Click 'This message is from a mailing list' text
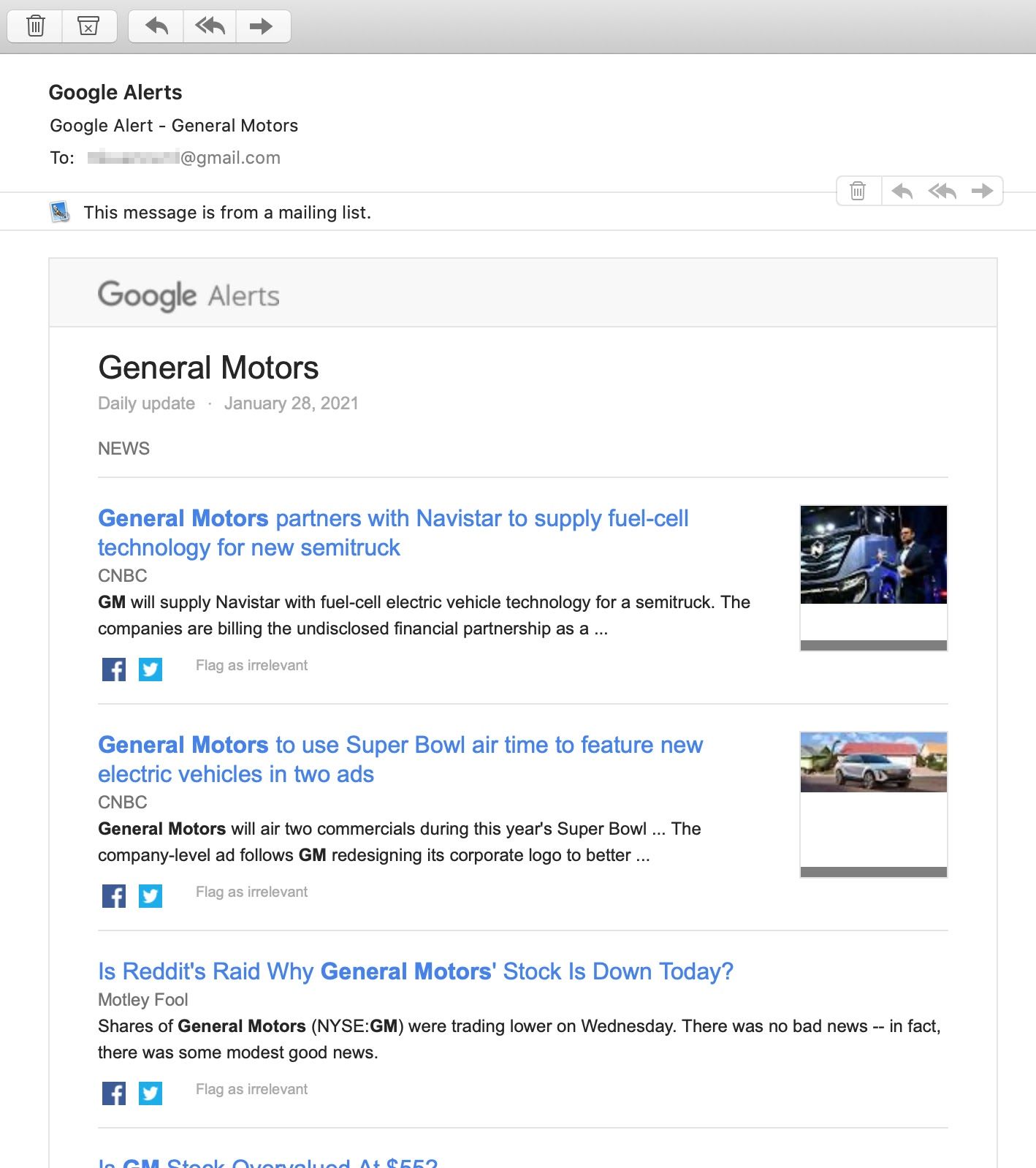 tap(227, 213)
